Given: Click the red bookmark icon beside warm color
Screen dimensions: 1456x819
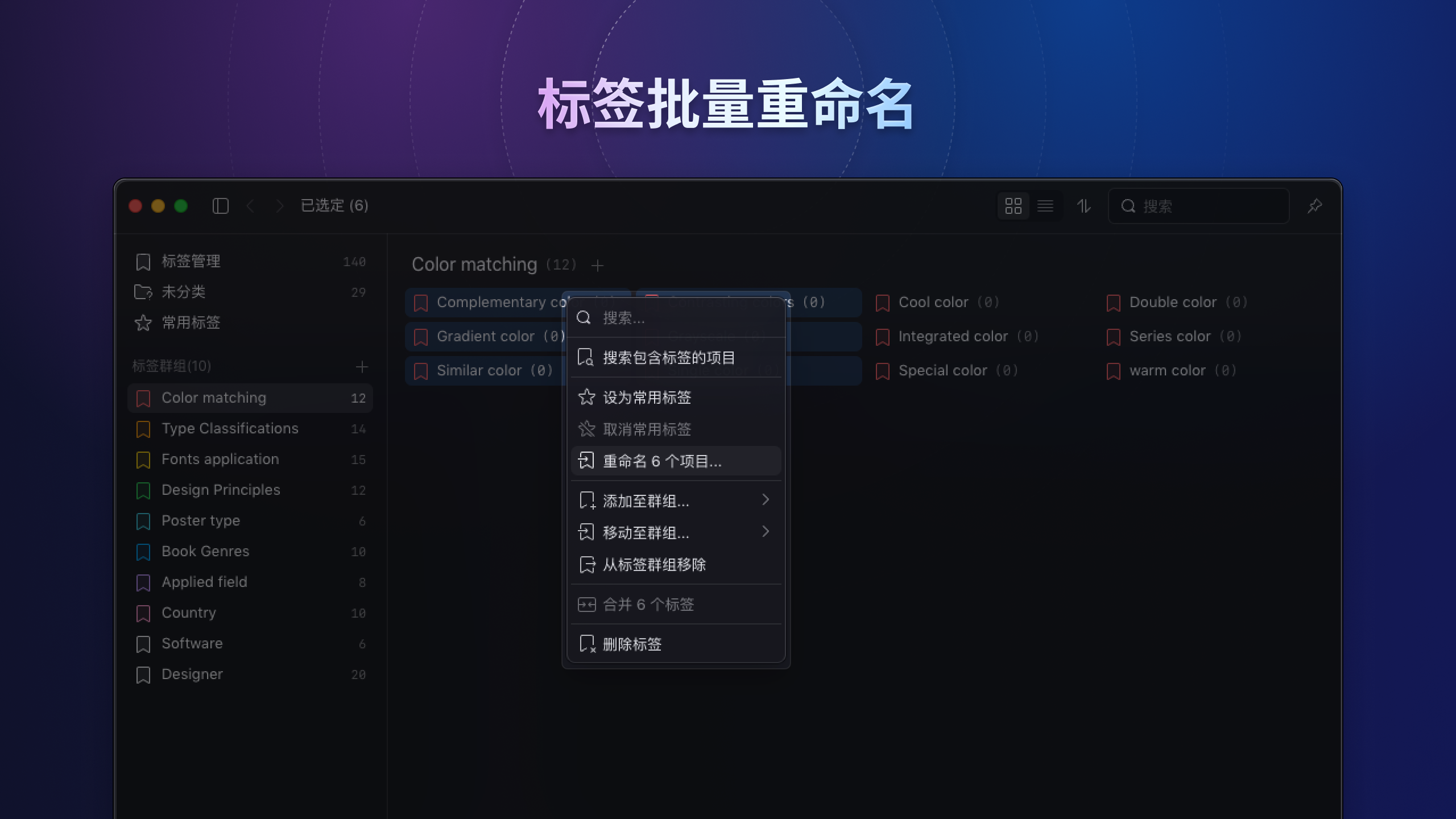Looking at the screenshot, I should click(1113, 370).
